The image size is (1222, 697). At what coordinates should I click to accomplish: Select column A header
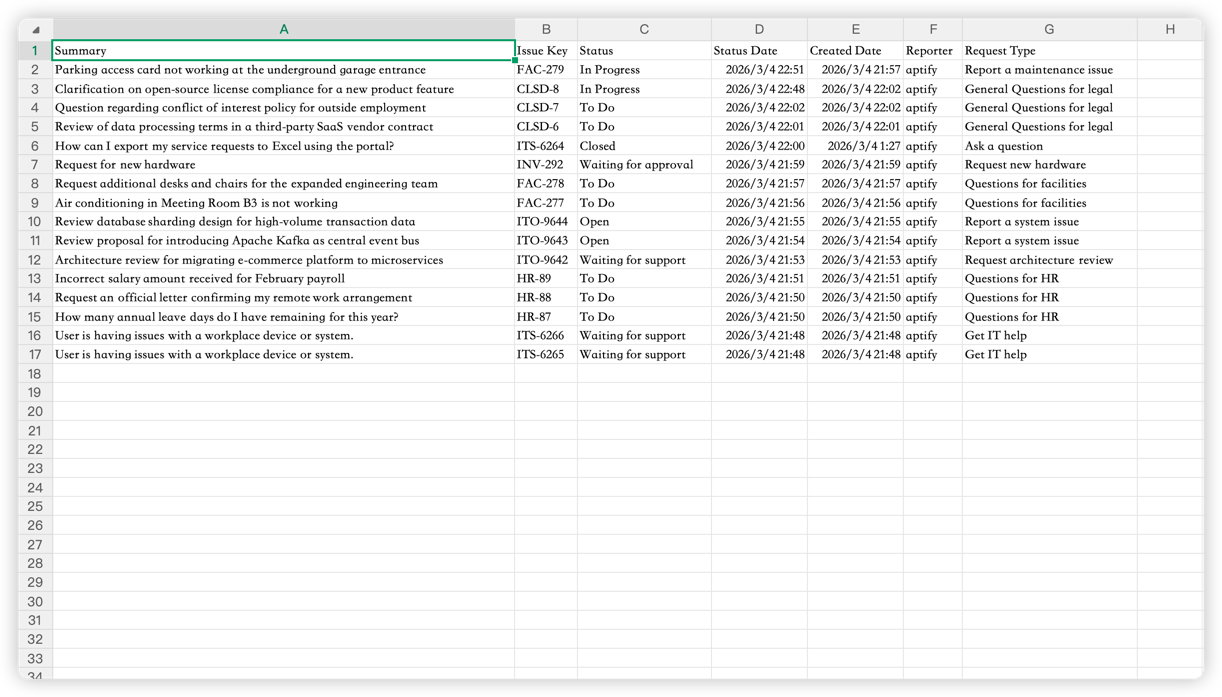(x=283, y=29)
